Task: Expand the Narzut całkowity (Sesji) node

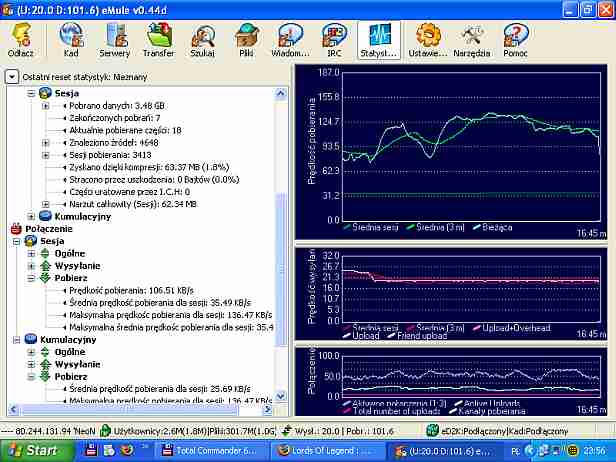Action: click(x=46, y=204)
